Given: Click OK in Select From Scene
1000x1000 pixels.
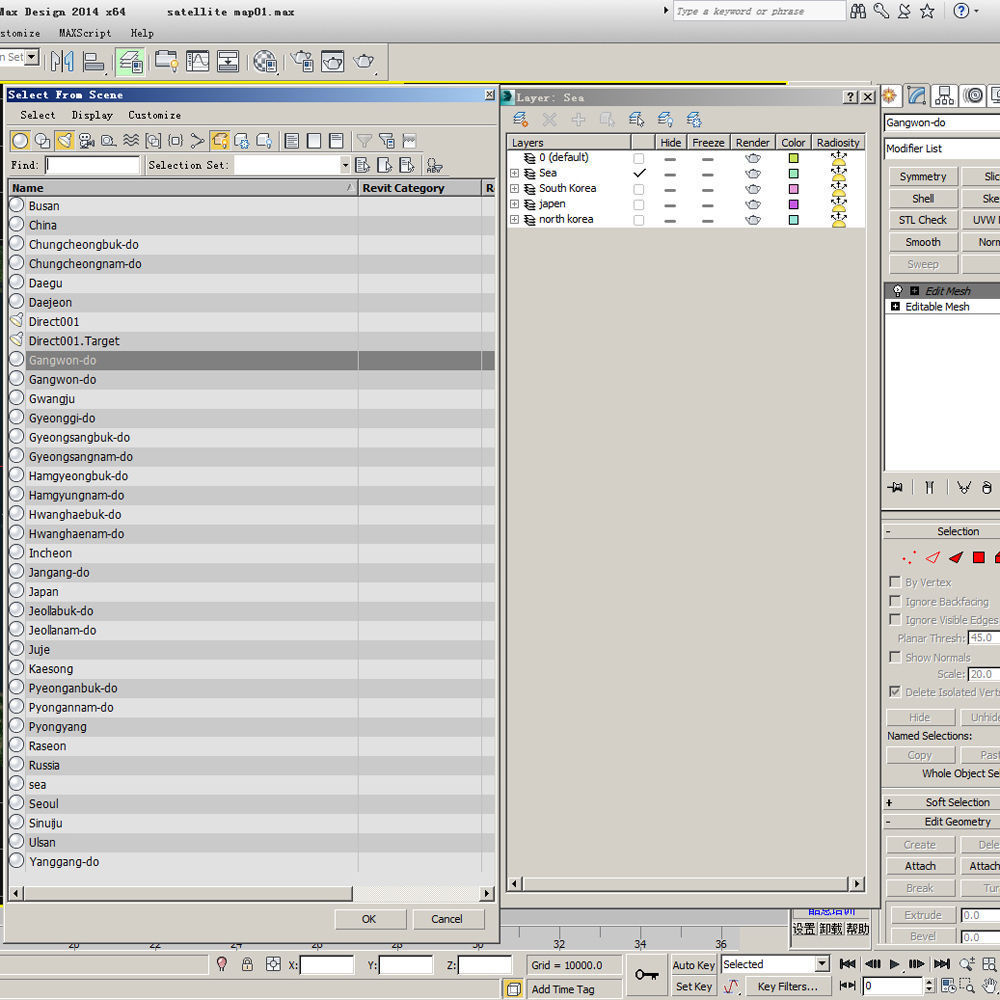Looking at the screenshot, I should 369,919.
